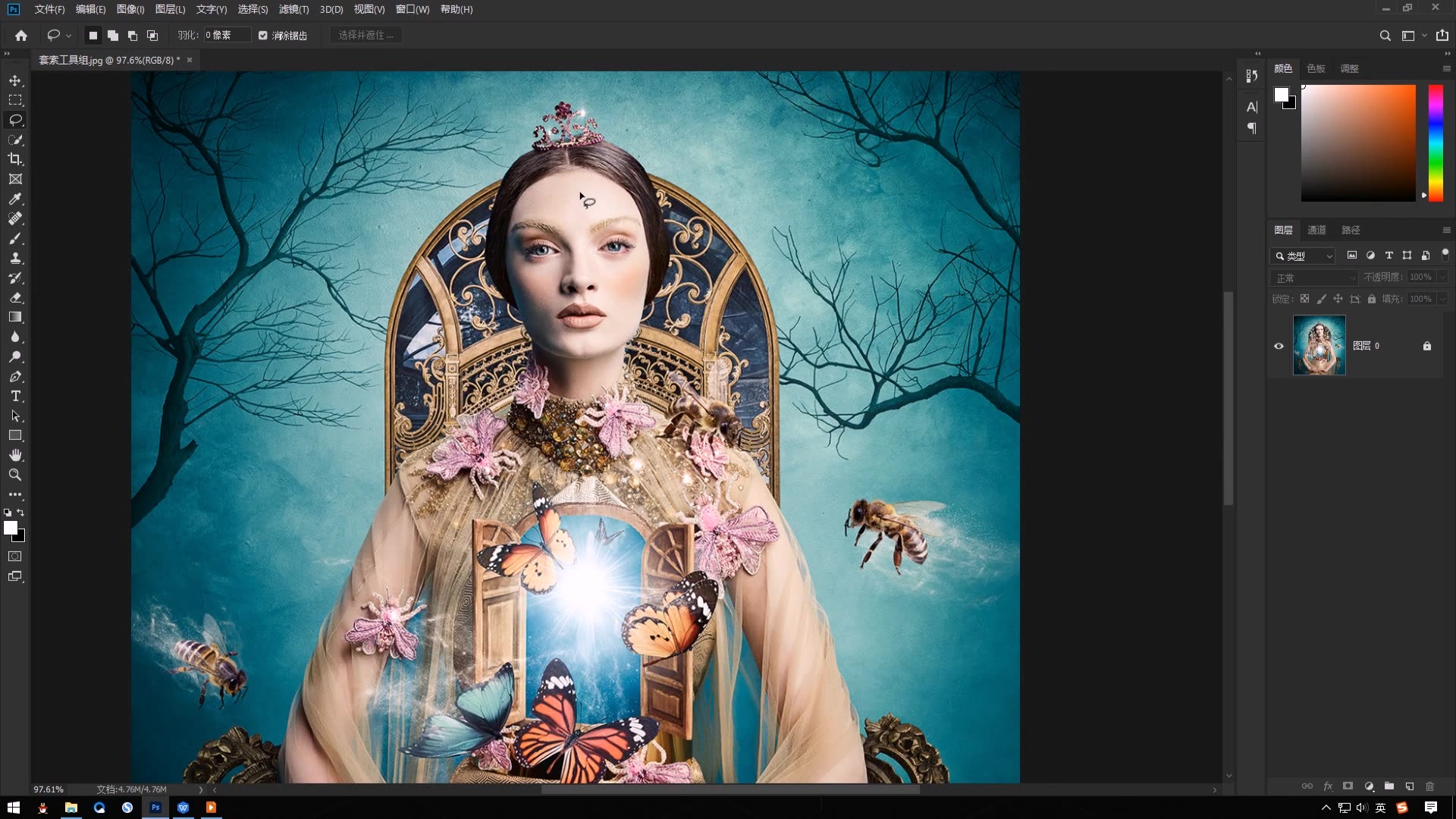This screenshot has width=1456, height=819.
Task: Expand the 不透明度 opacity dropdown arrow
Action: pos(1442,277)
